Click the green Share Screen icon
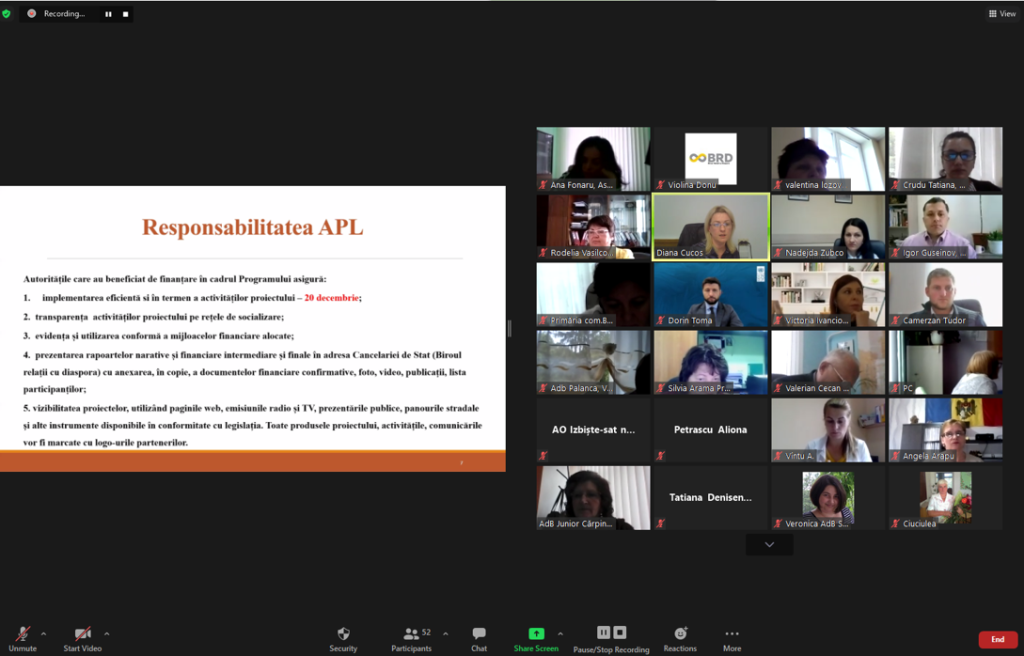 point(536,633)
